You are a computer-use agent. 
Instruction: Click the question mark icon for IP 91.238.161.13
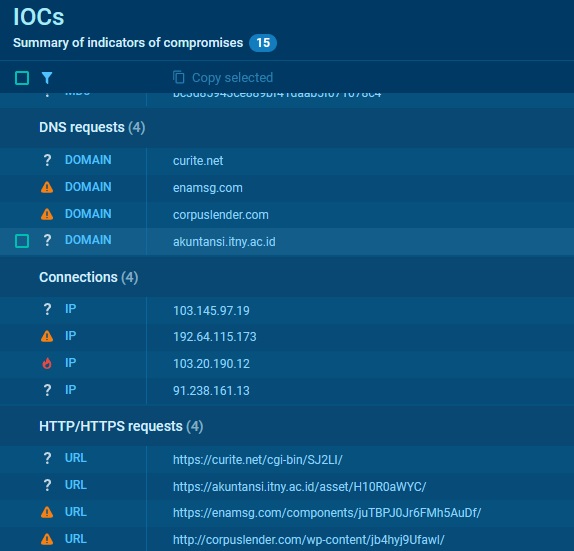coord(47,390)
